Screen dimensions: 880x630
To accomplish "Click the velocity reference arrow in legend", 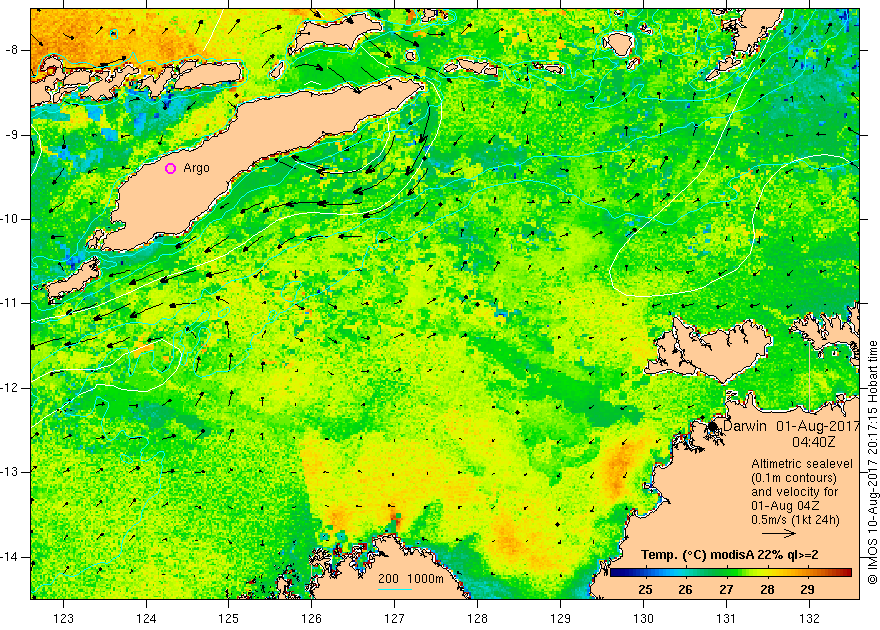I will (778, 534).
